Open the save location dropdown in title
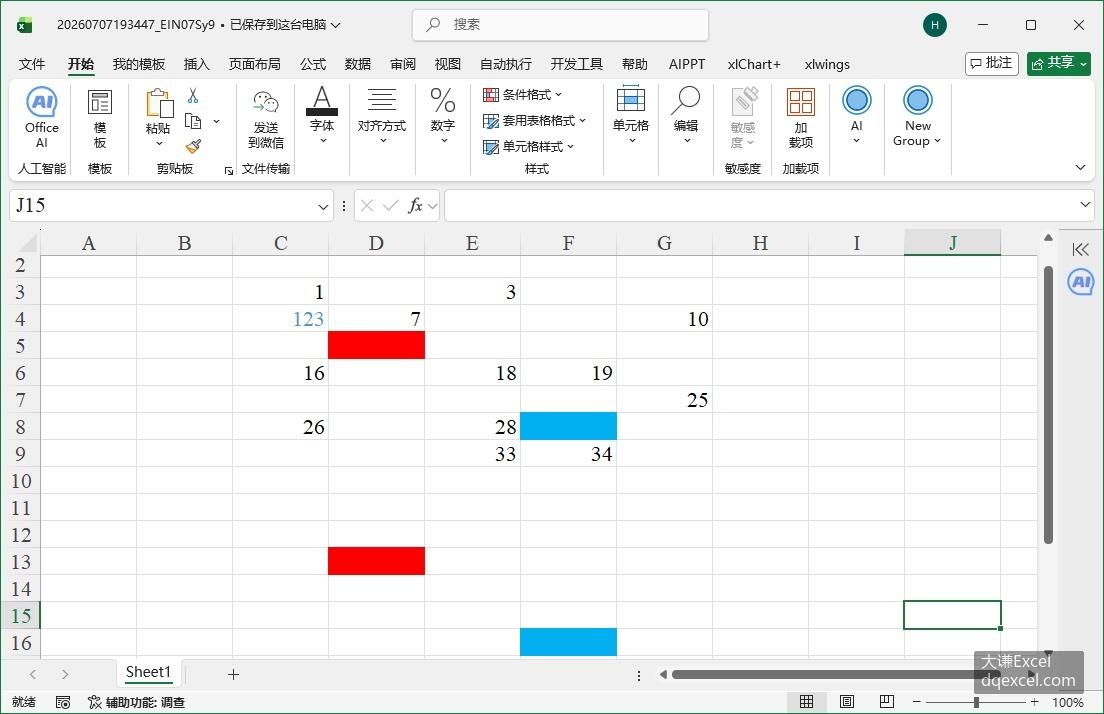 (336, 25)
